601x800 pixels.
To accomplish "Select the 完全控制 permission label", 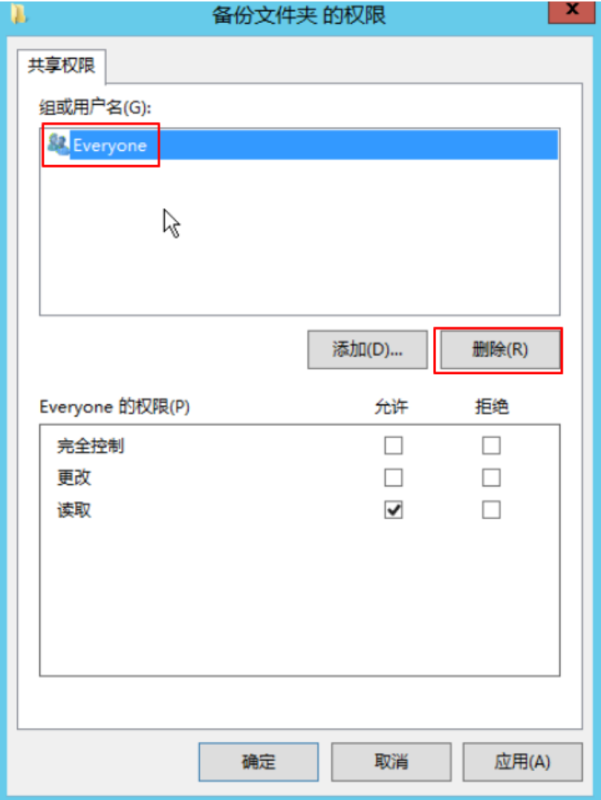I will click(90, 446).
